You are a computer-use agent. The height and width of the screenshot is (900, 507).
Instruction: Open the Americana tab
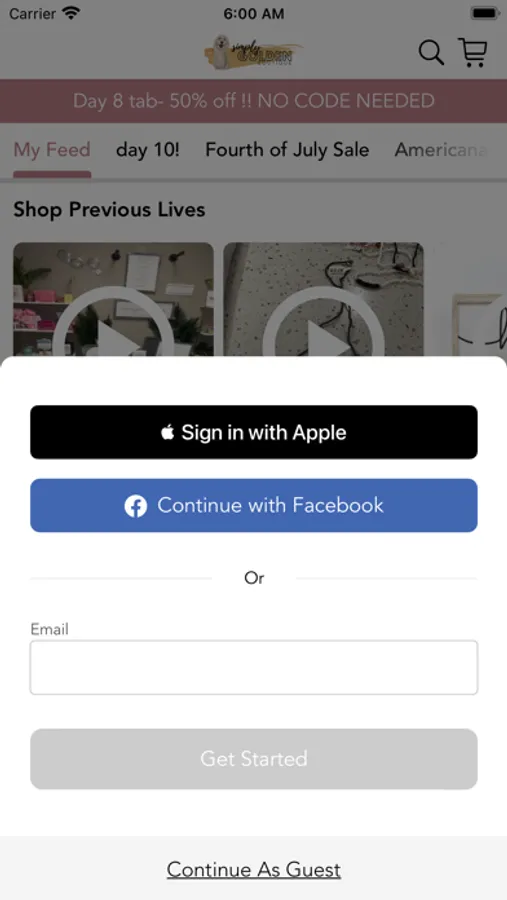[440, 150]
